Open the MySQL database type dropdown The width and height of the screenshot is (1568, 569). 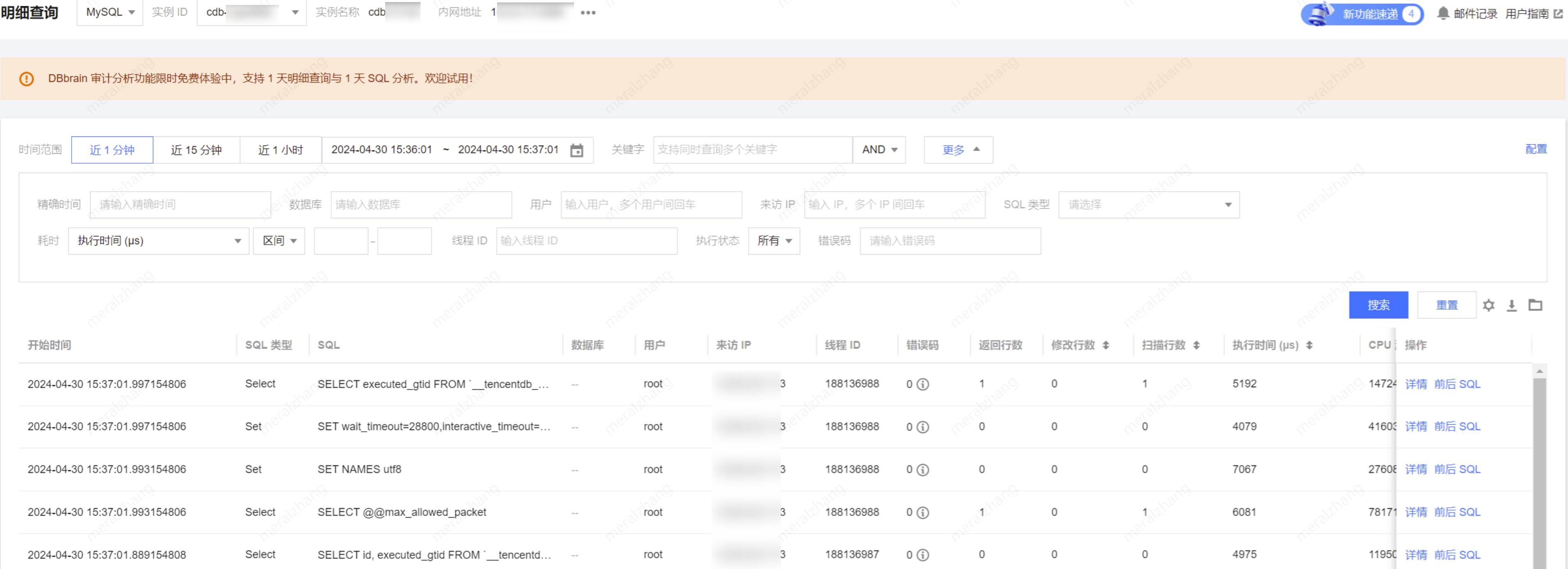(109, 12)
